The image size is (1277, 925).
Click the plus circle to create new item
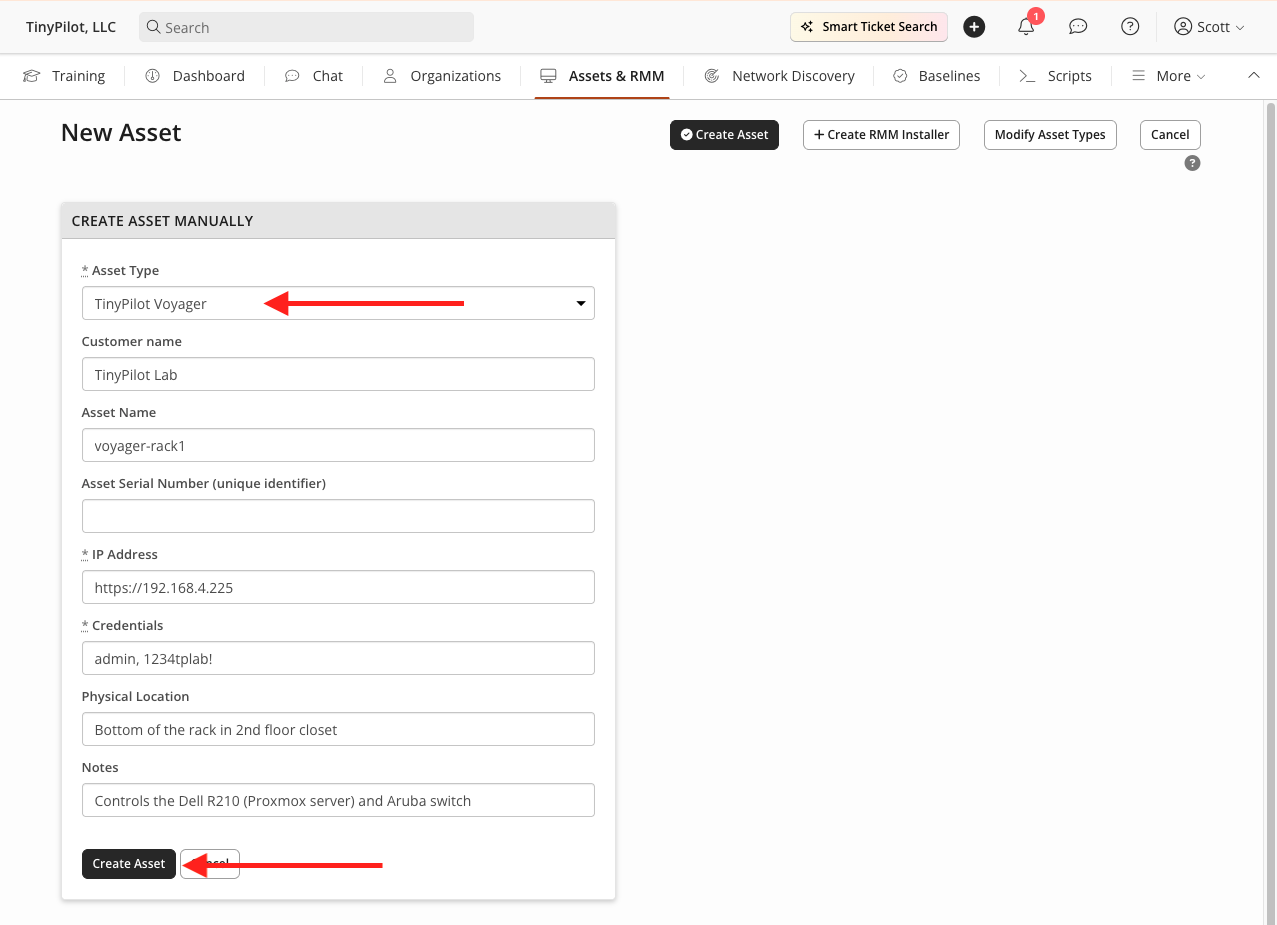(x=973, y=26)
